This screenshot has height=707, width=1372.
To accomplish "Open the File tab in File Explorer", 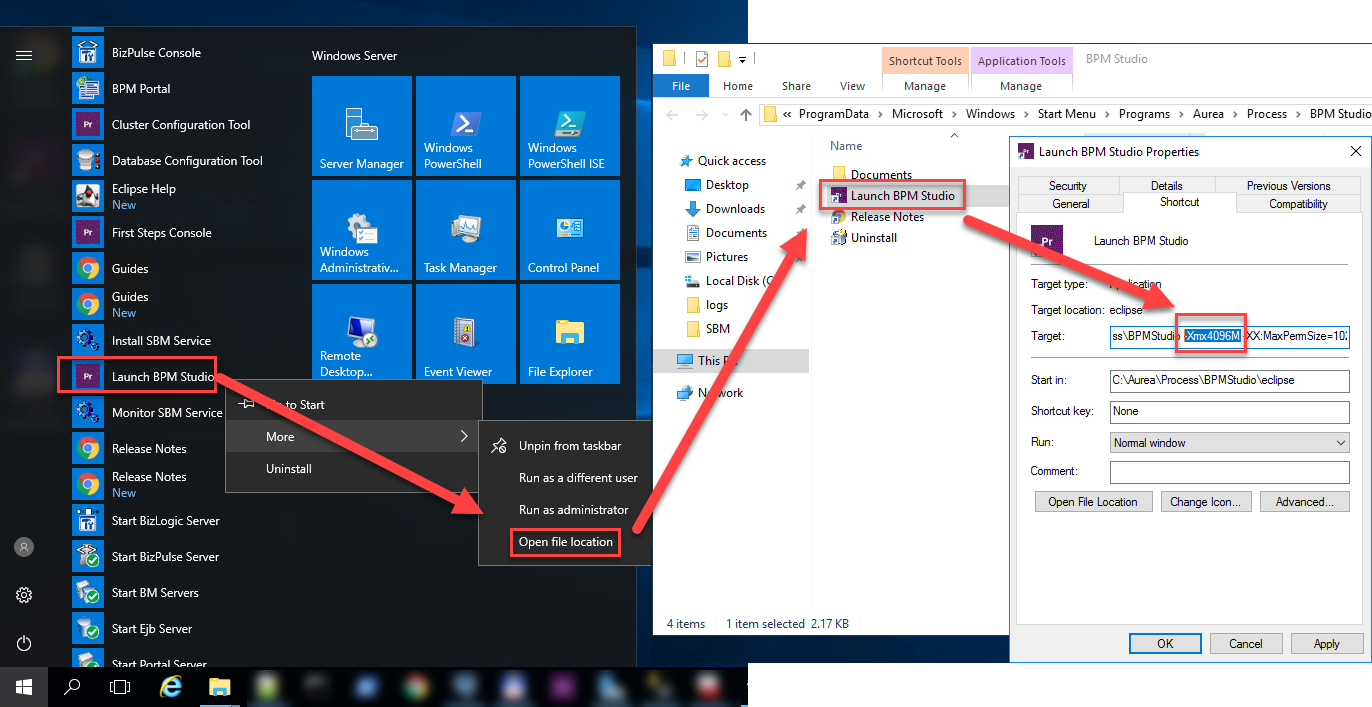I will tap(681, 86).
